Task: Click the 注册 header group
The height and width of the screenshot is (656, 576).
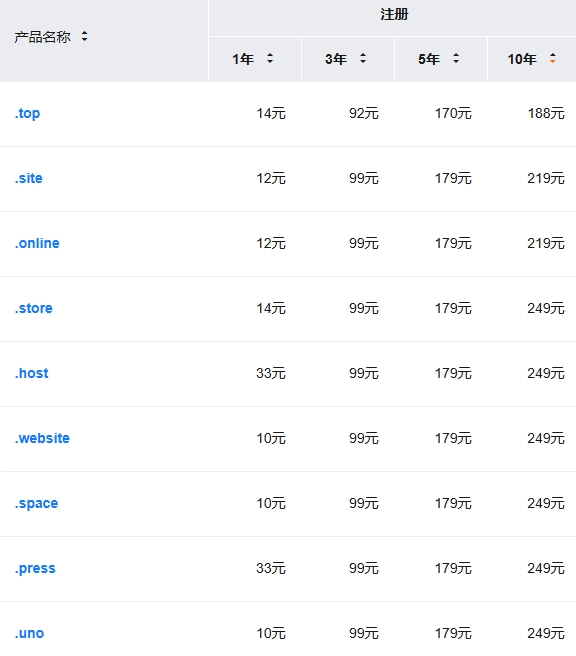Action: point(394,15)
